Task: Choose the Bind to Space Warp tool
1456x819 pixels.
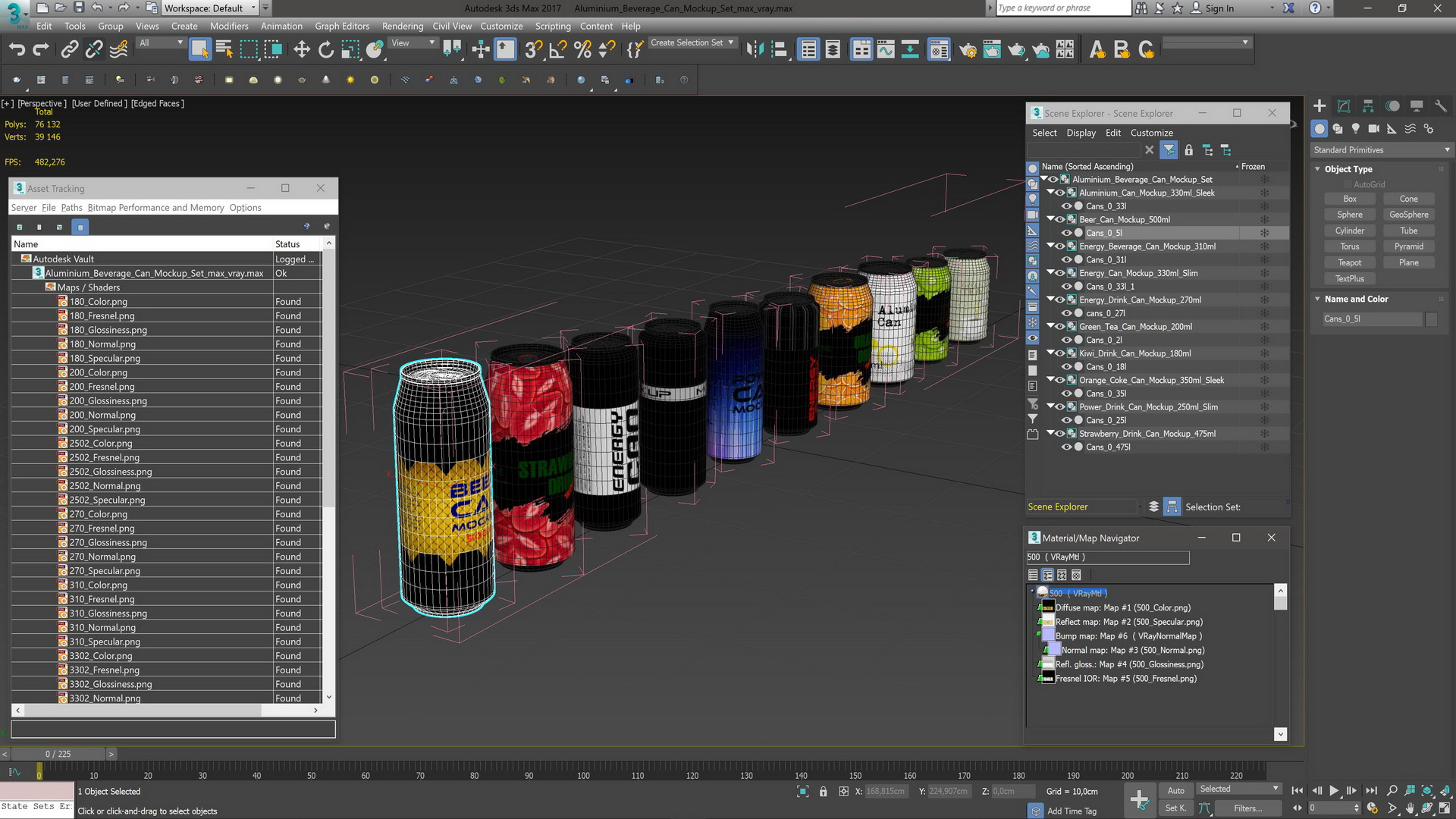Action: click(x=119, y=50)
